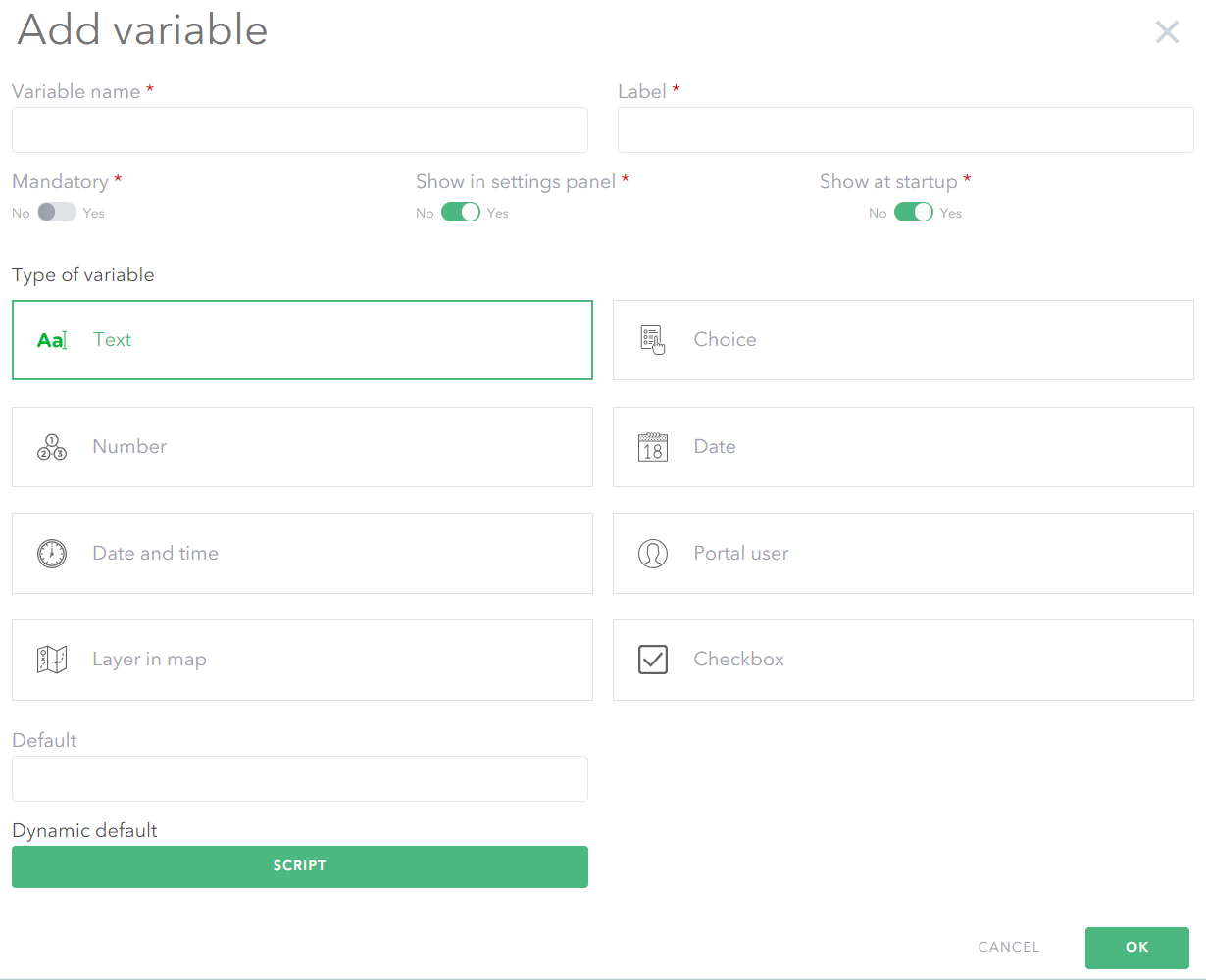
Task: Click the Choice list icon
Action: point(652,340)
